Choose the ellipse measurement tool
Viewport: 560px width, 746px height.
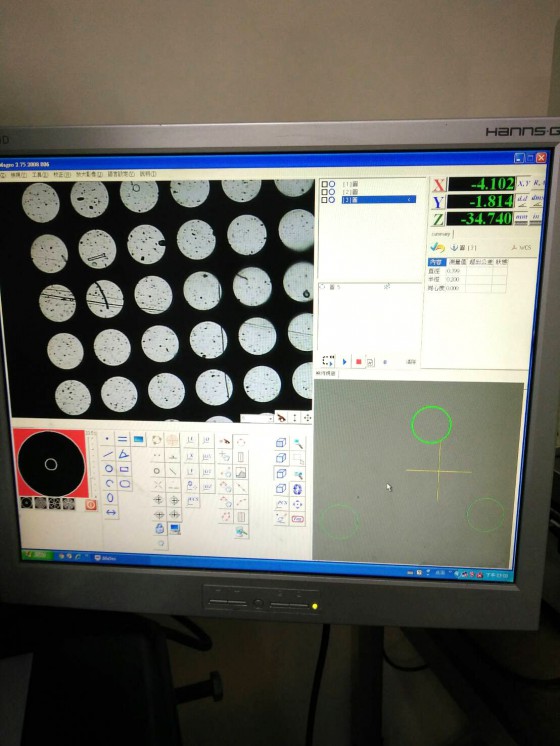(110, 498)
